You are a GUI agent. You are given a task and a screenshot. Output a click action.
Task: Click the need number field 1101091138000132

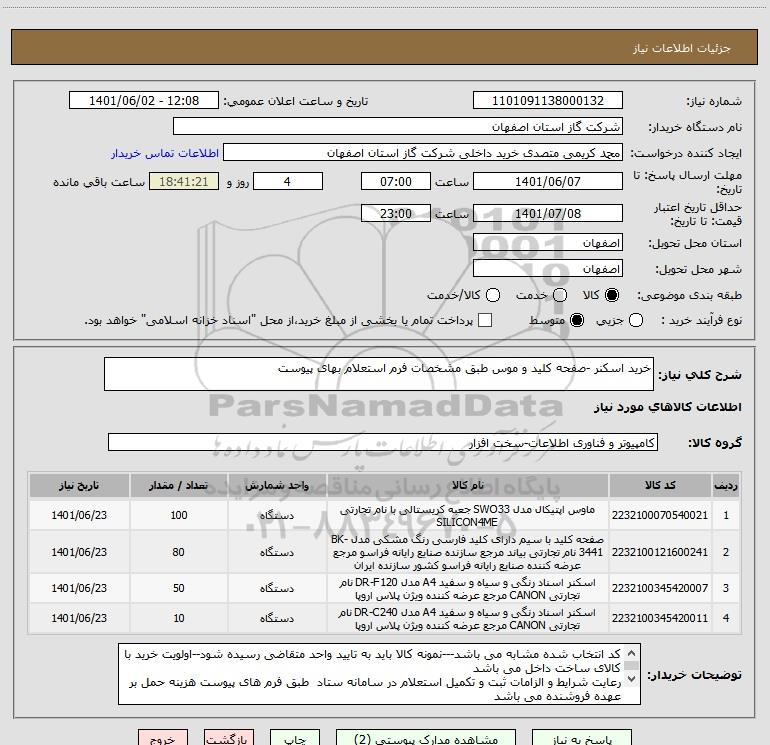[548, 100]
